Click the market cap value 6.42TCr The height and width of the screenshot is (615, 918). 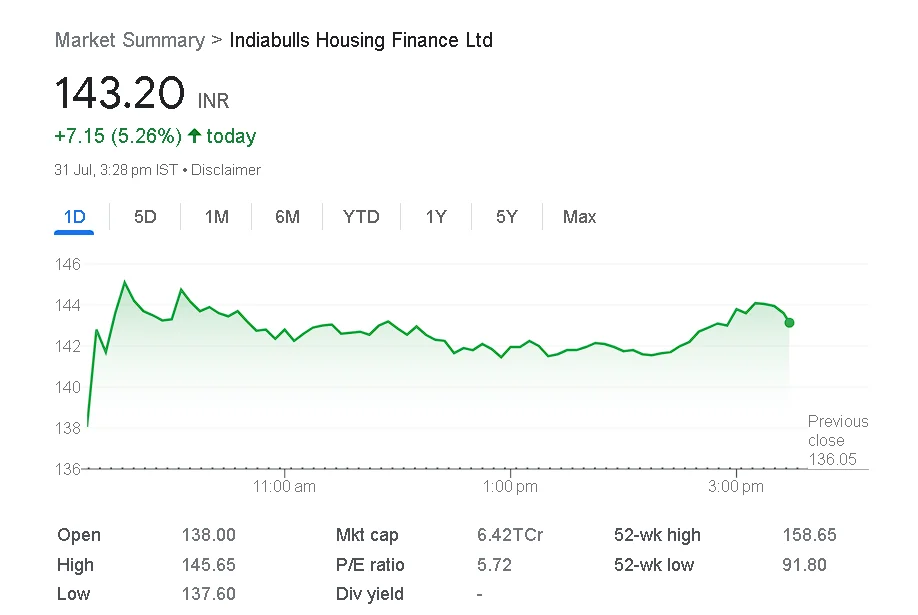[510, 535]
